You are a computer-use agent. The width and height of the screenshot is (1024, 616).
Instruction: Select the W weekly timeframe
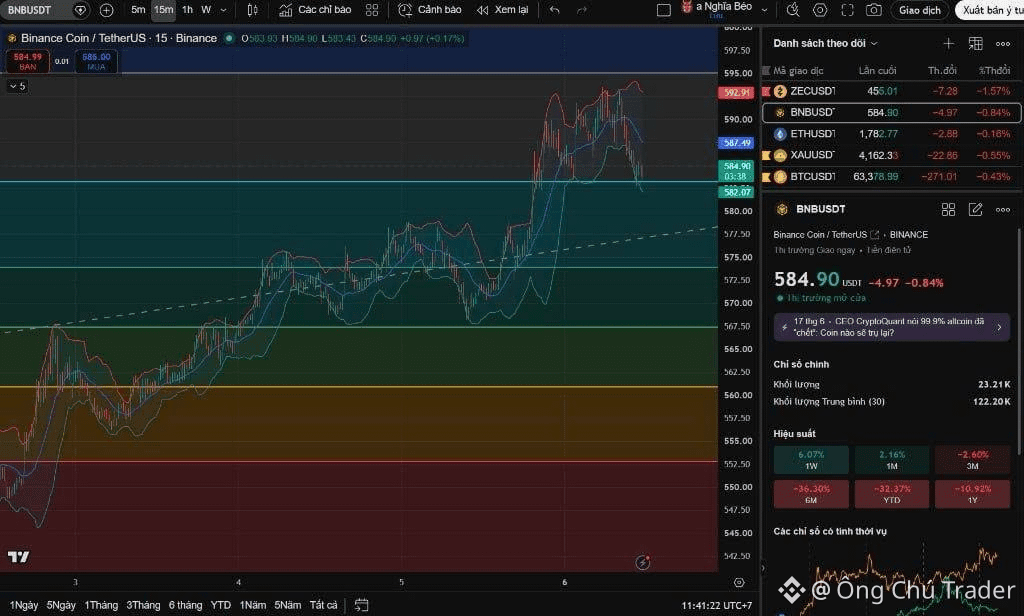(206, 10)
